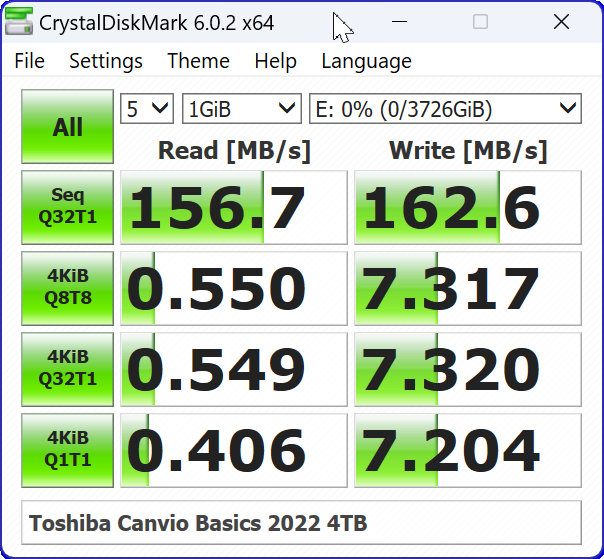Click the 4KiB Q8T8 read value 0.550
Screen dimensions: 604x559
(x=234, y=288)
